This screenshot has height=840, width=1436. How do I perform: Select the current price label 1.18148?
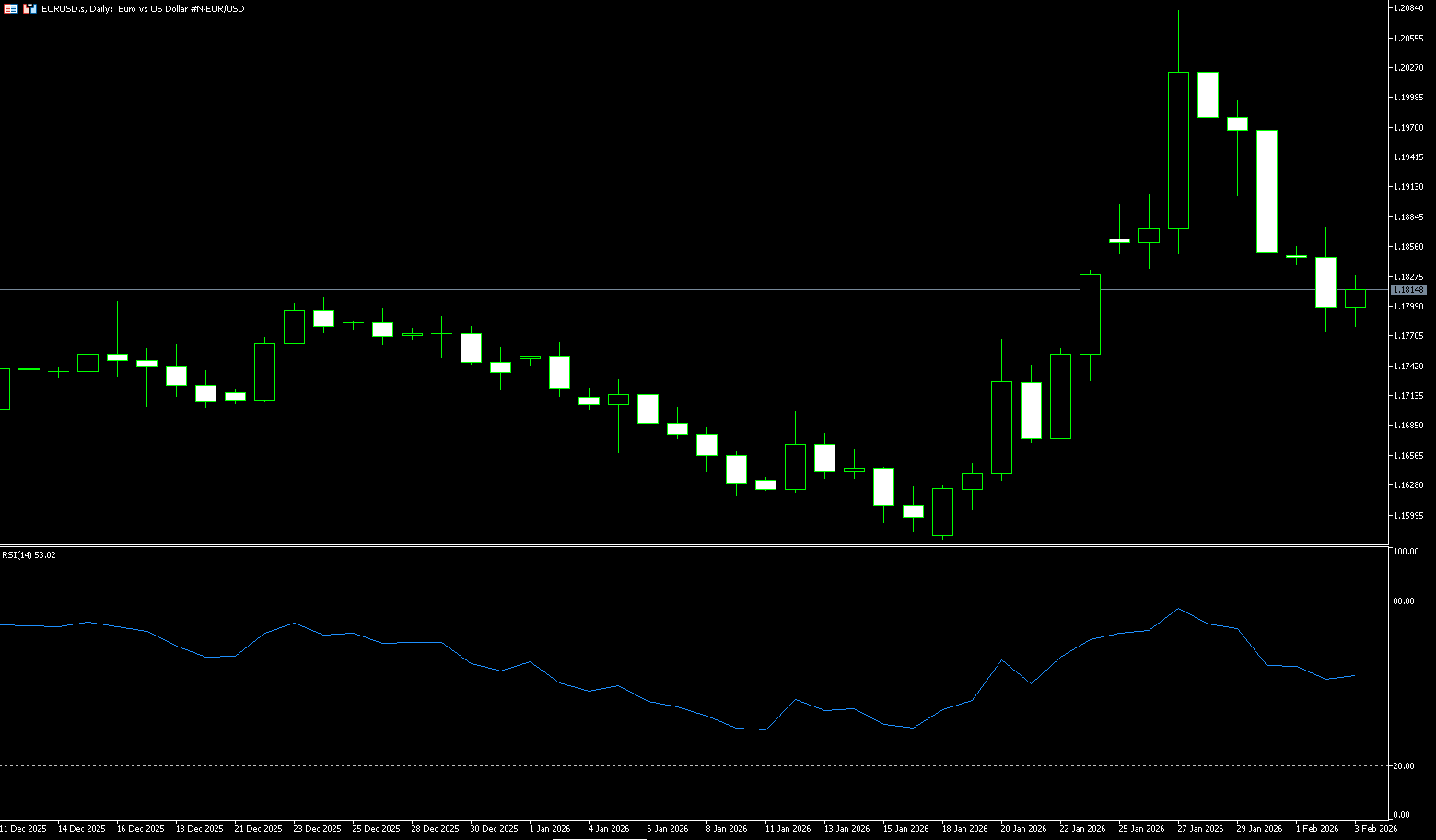(1408, 289)
